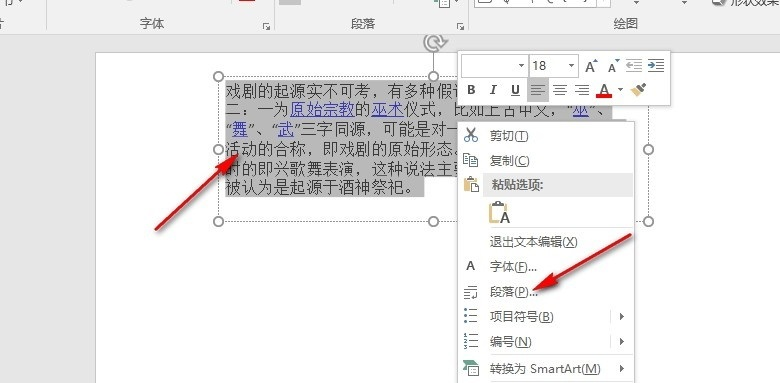This screenshot has height=383, width=780.
Task: Click the paragraph settings icon beside 段落(P)
Action: click(x=471, y=293)
